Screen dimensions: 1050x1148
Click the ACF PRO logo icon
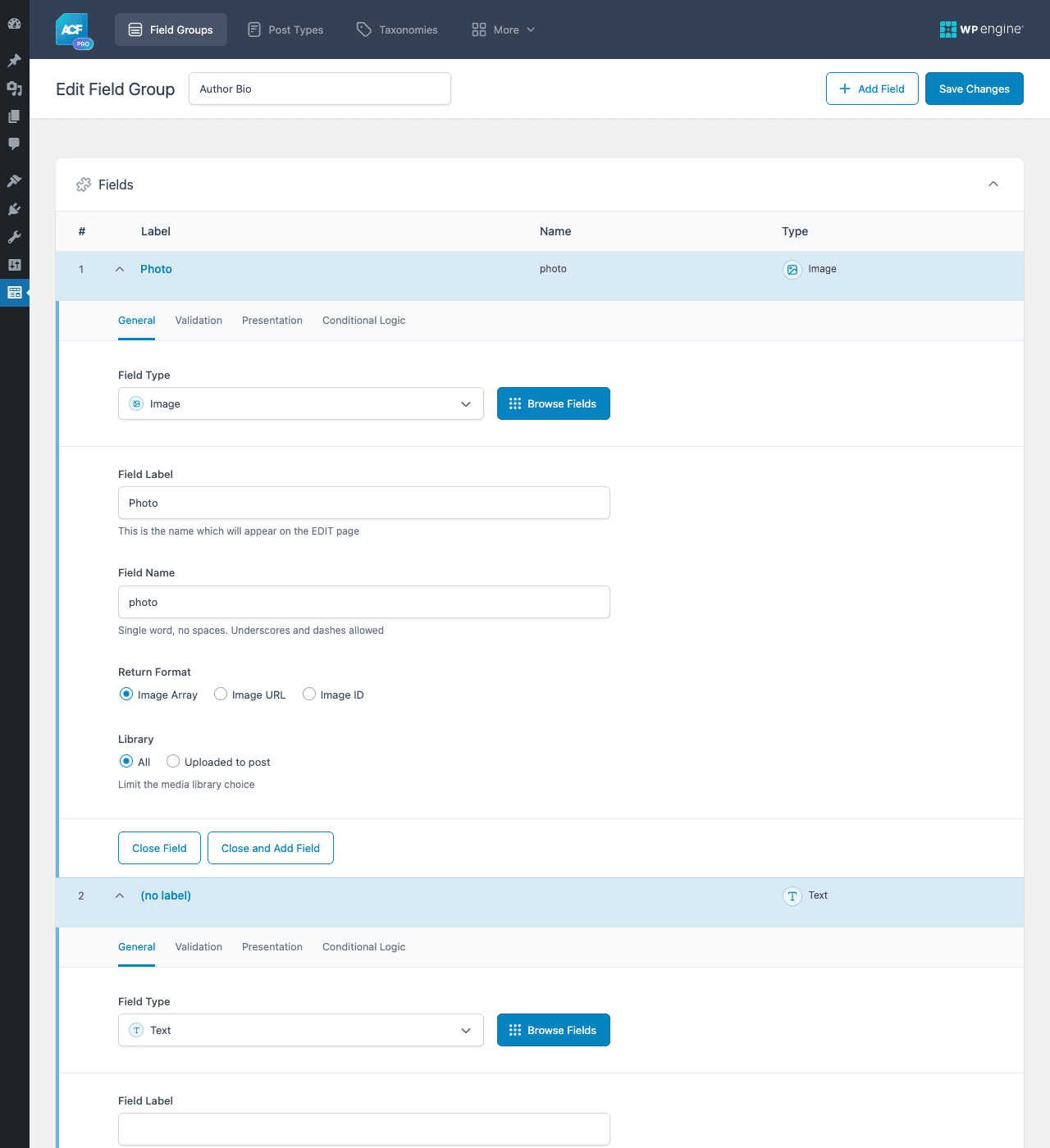coord(75,31)
